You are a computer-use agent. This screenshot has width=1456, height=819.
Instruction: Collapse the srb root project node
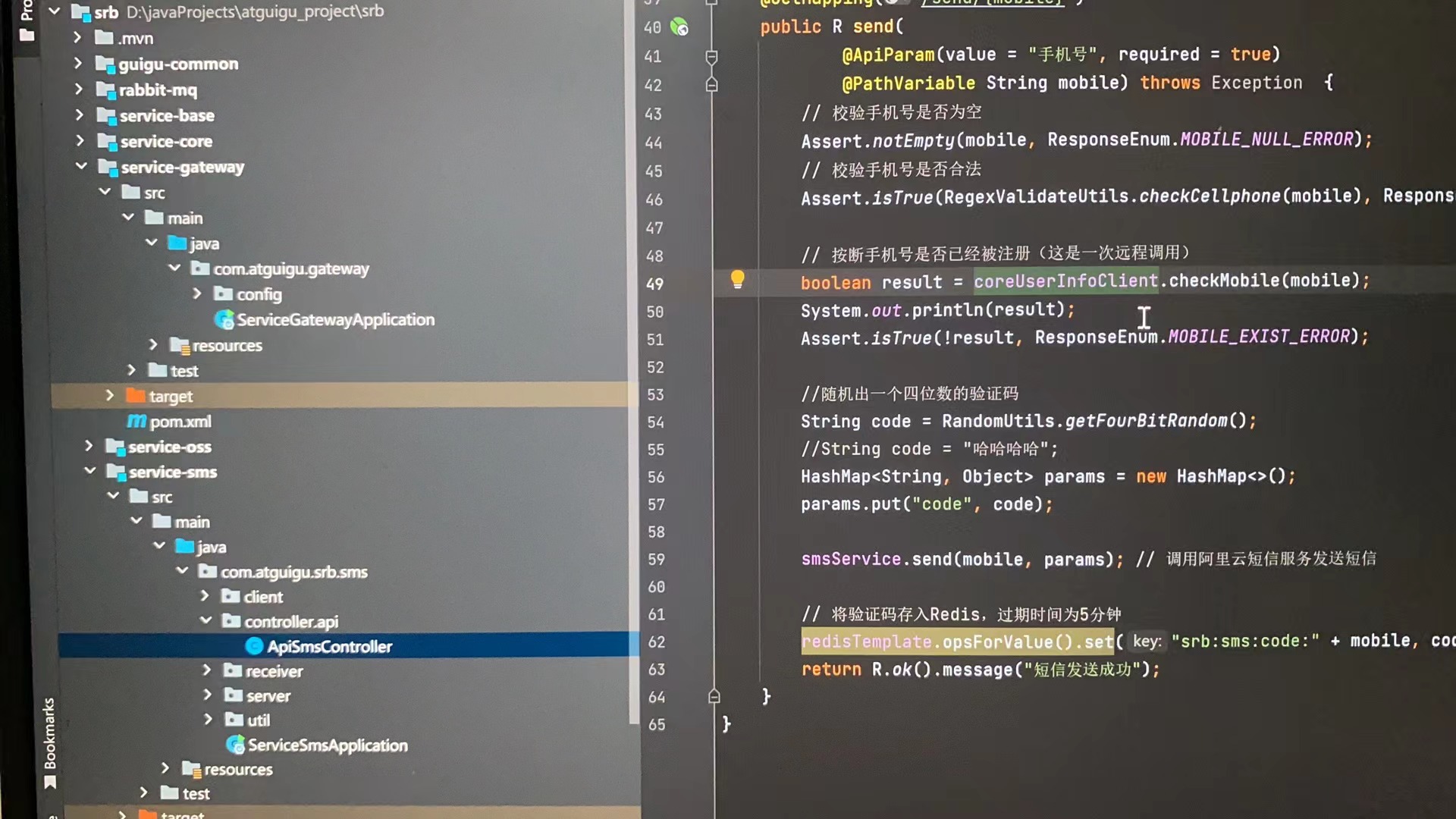[x=54, y=11]
